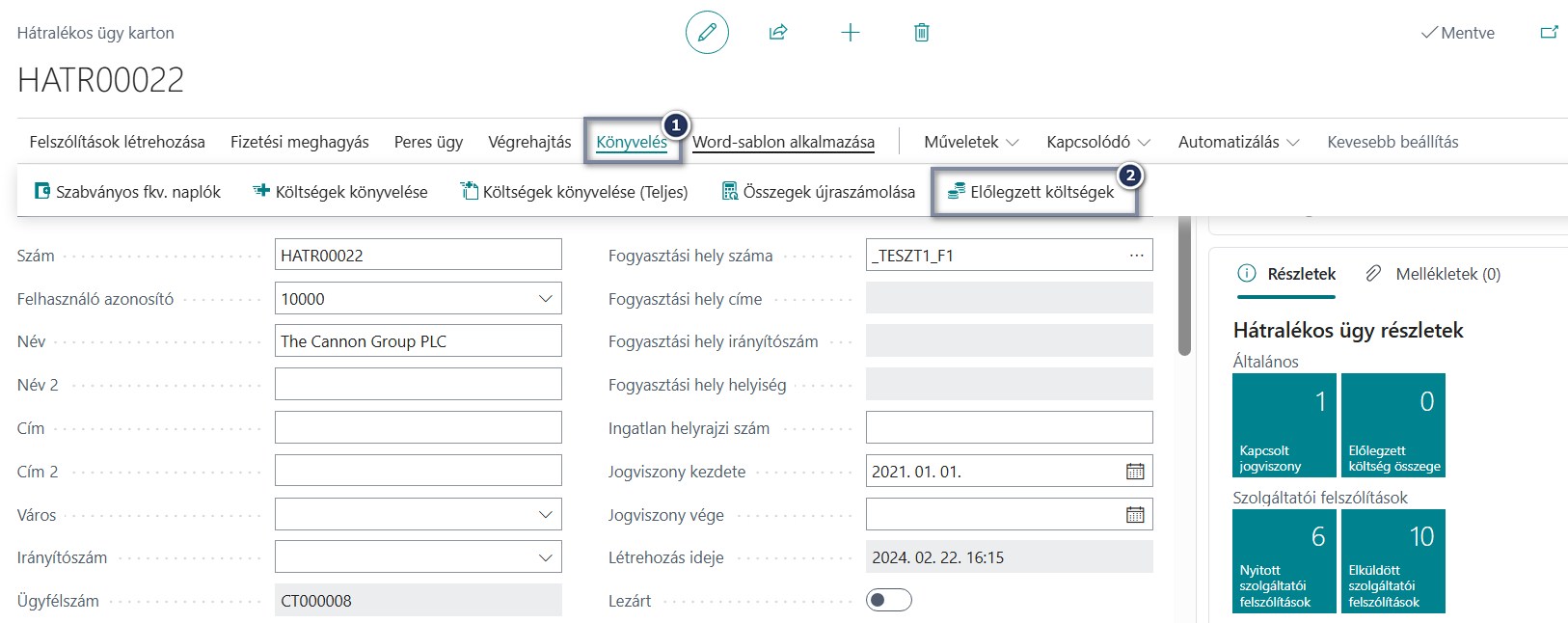The width and height of the screenshot is (1568, 623).
Task: Open the Kapcsolódó menu
Action: point(1098,142)
